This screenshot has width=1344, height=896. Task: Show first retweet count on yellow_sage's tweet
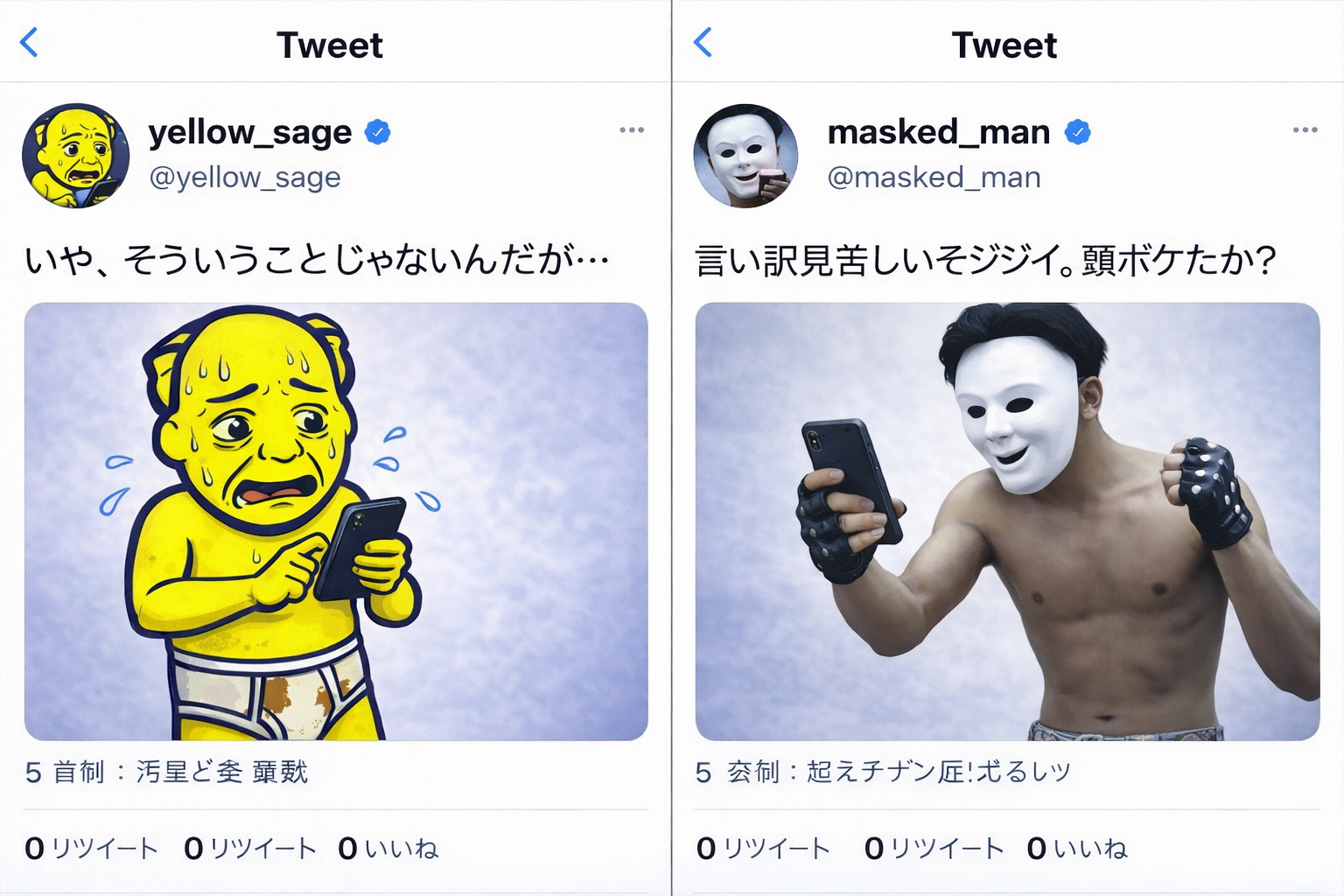pyautogui.click(x=92, y=848)
